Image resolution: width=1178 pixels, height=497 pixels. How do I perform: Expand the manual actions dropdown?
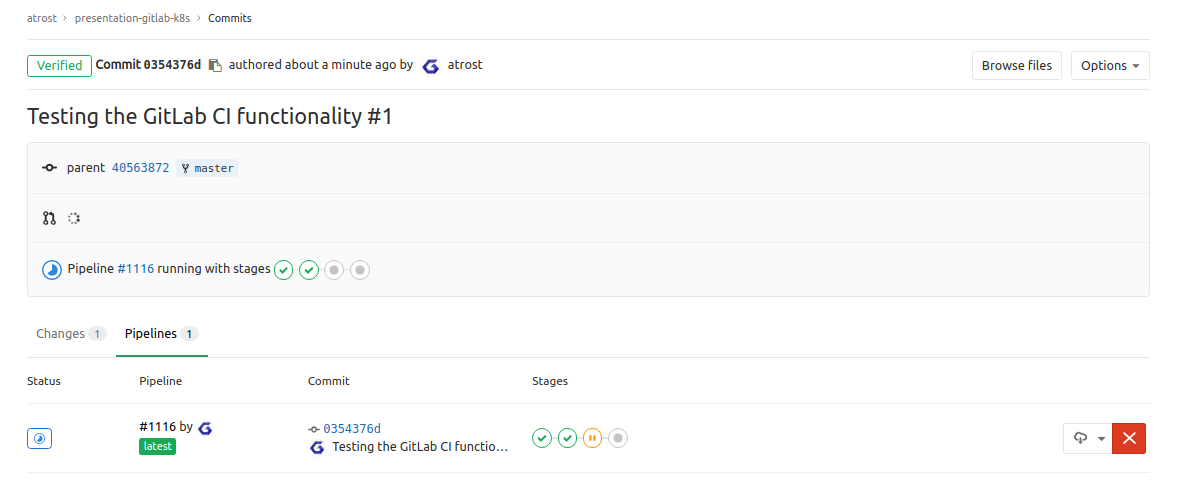coord(1089,438)
